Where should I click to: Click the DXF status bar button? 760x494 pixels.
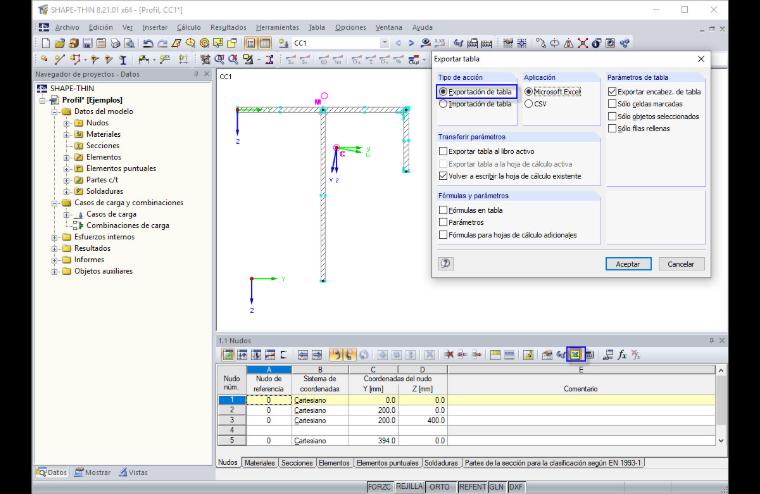pyautogui.click(x=516, y=487)
